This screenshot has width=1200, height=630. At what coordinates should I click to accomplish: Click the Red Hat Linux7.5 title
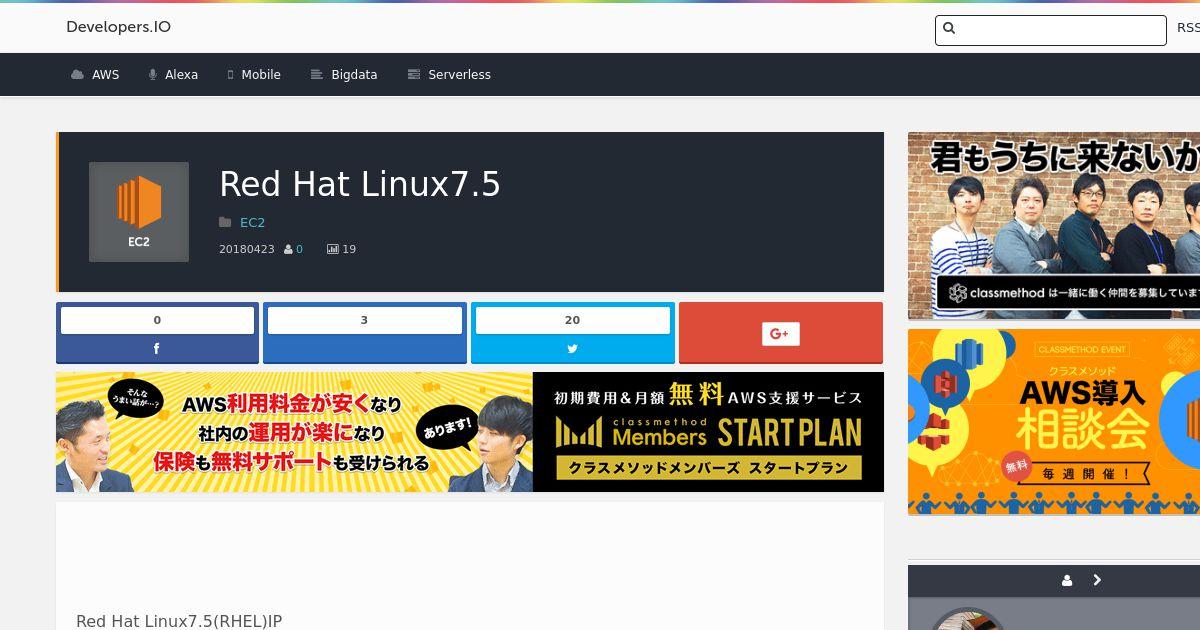click(360, 184)
